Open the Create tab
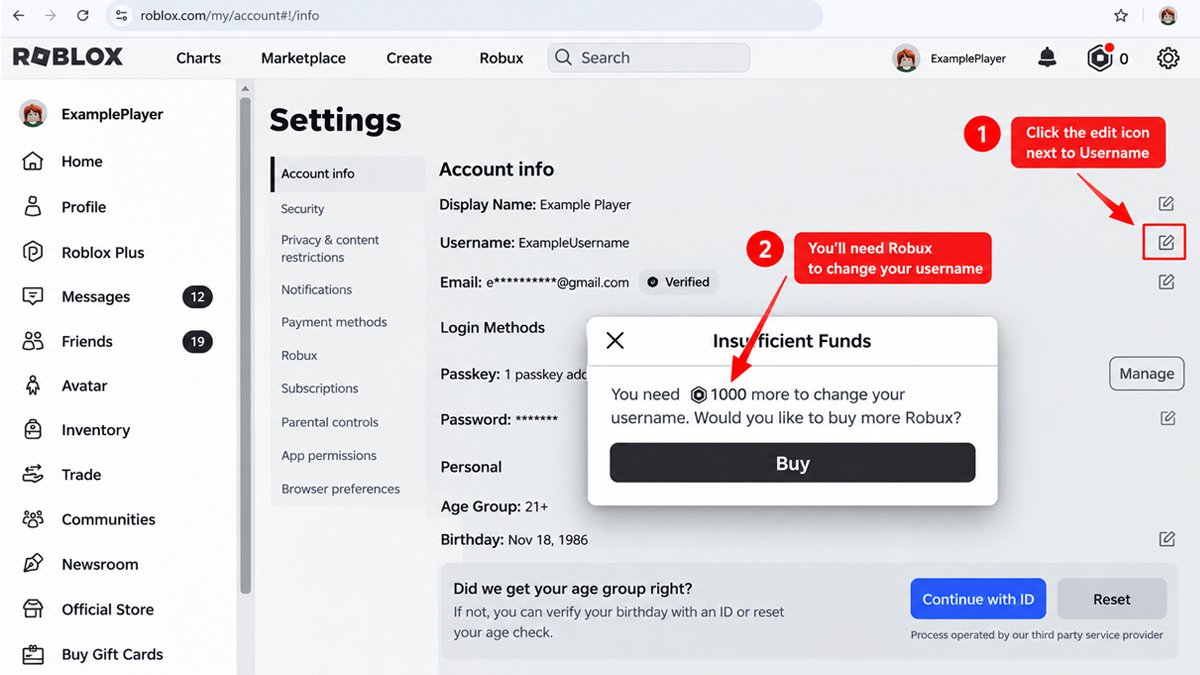The width and height of the screenshot is (1200, 675). [409, 58]
